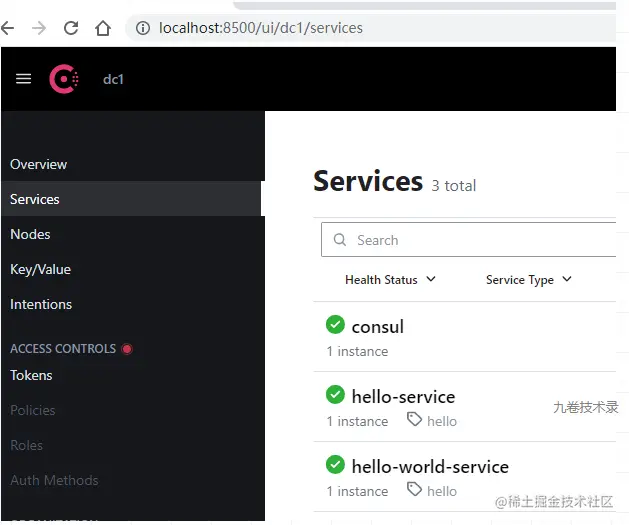Click tag icon under hello-world-service

tap(414, 490)
